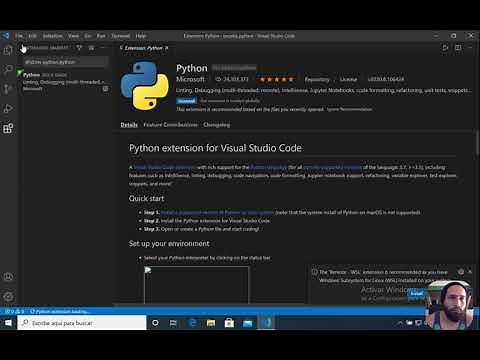Click the blue Uninstall button
480x360 pixels.
(186, 101)
